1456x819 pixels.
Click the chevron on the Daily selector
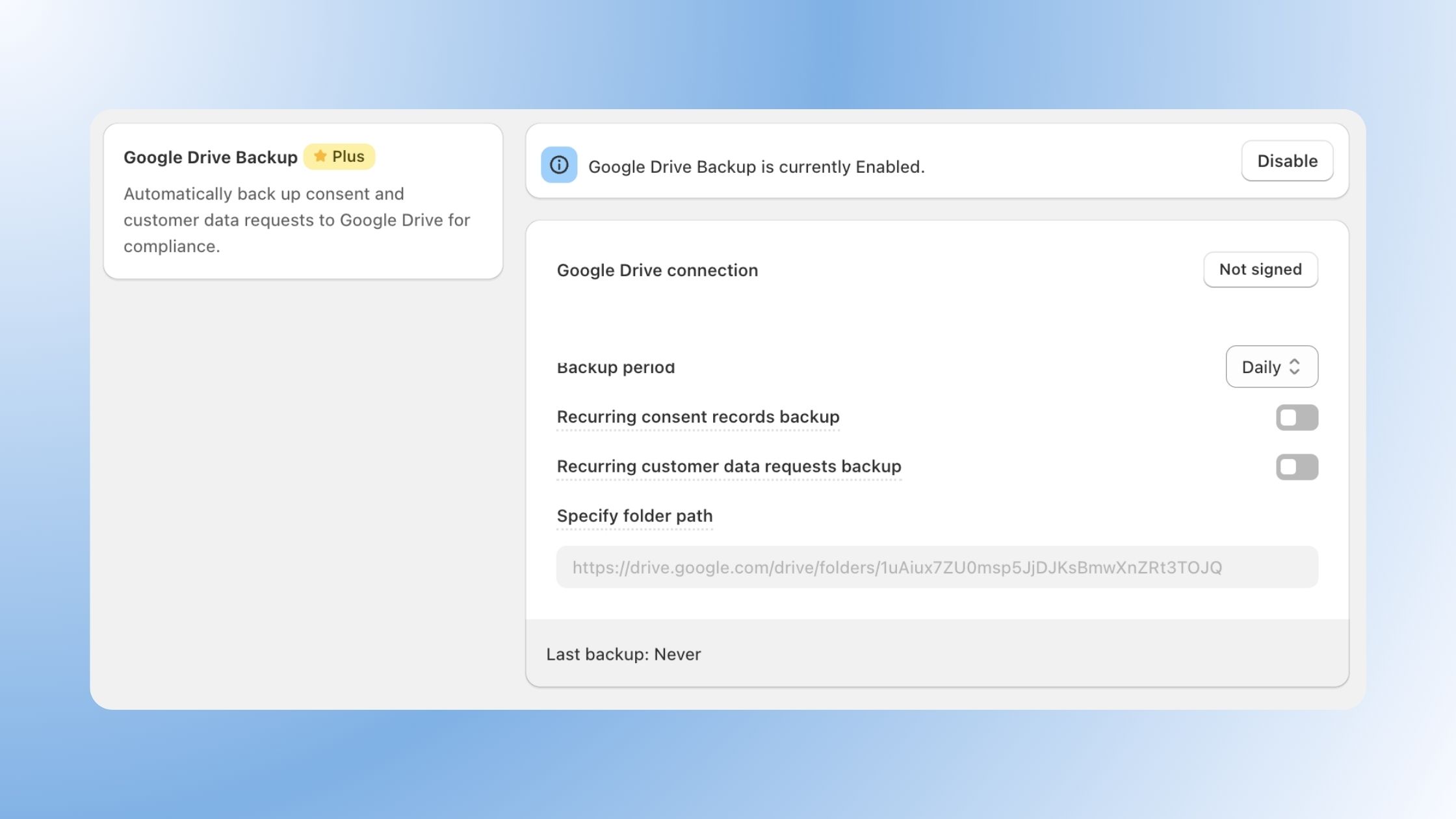[x=1293, y=367]
